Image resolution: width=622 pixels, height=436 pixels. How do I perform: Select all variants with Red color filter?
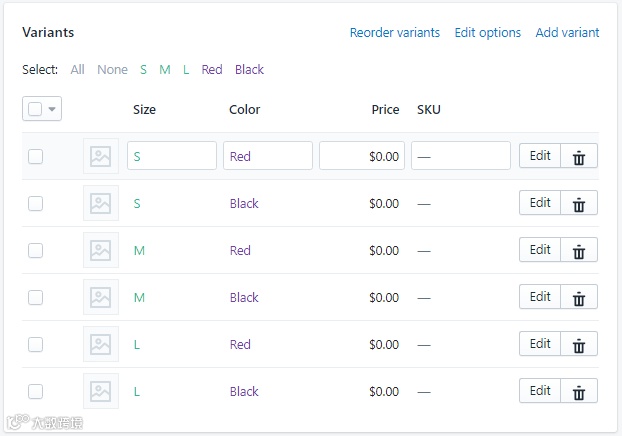[x=211, y=70]
